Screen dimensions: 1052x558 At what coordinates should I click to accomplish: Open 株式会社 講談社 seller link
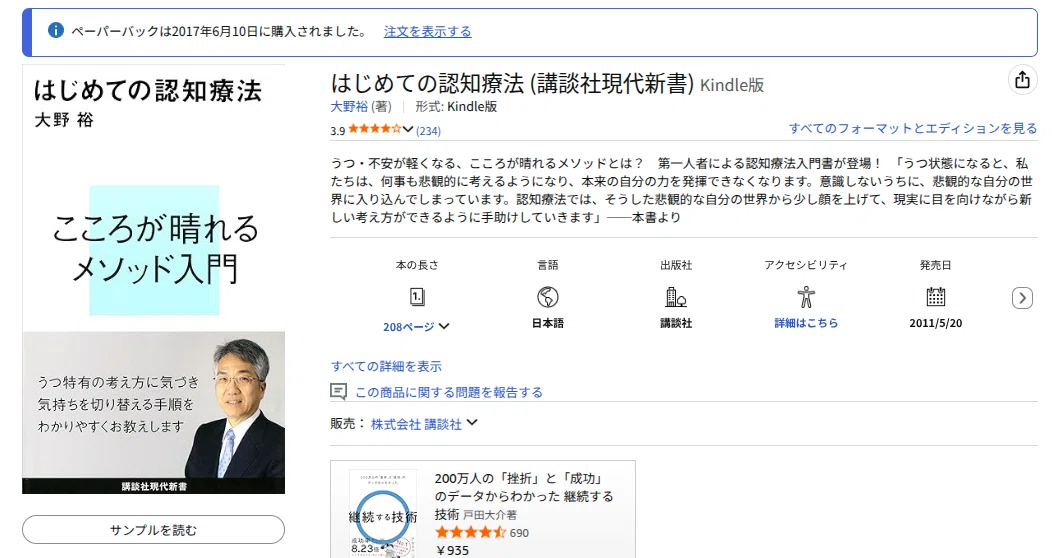tap(416, 424)
